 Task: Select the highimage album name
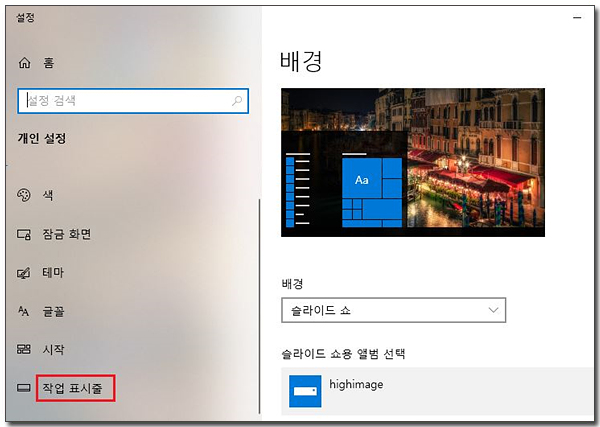[x=356, y=384]
